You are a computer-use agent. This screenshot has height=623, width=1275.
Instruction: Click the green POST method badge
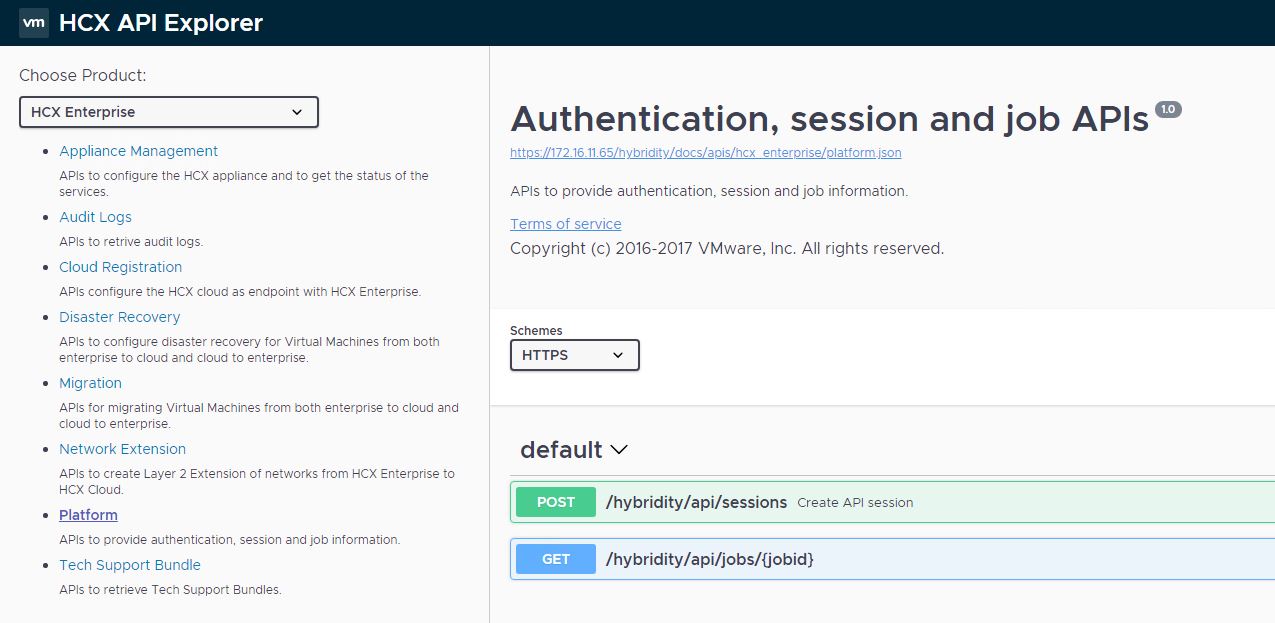(x=555, y=502)
